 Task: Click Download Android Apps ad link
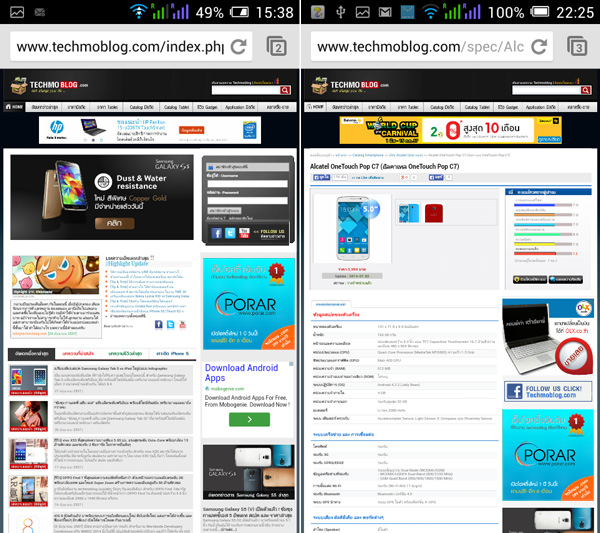[241, 373]
